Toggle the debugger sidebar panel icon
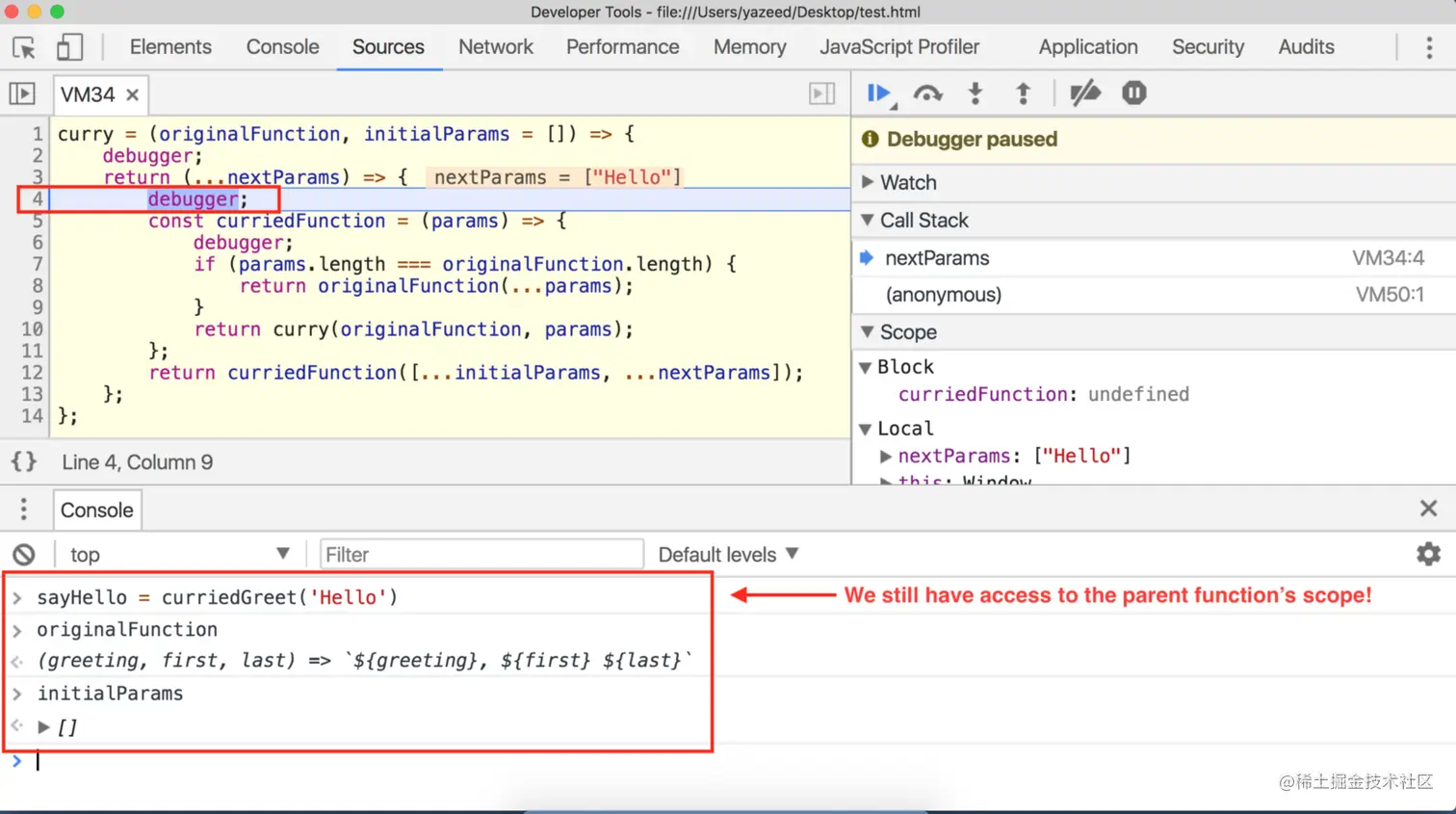 click(x=821, y=93)
